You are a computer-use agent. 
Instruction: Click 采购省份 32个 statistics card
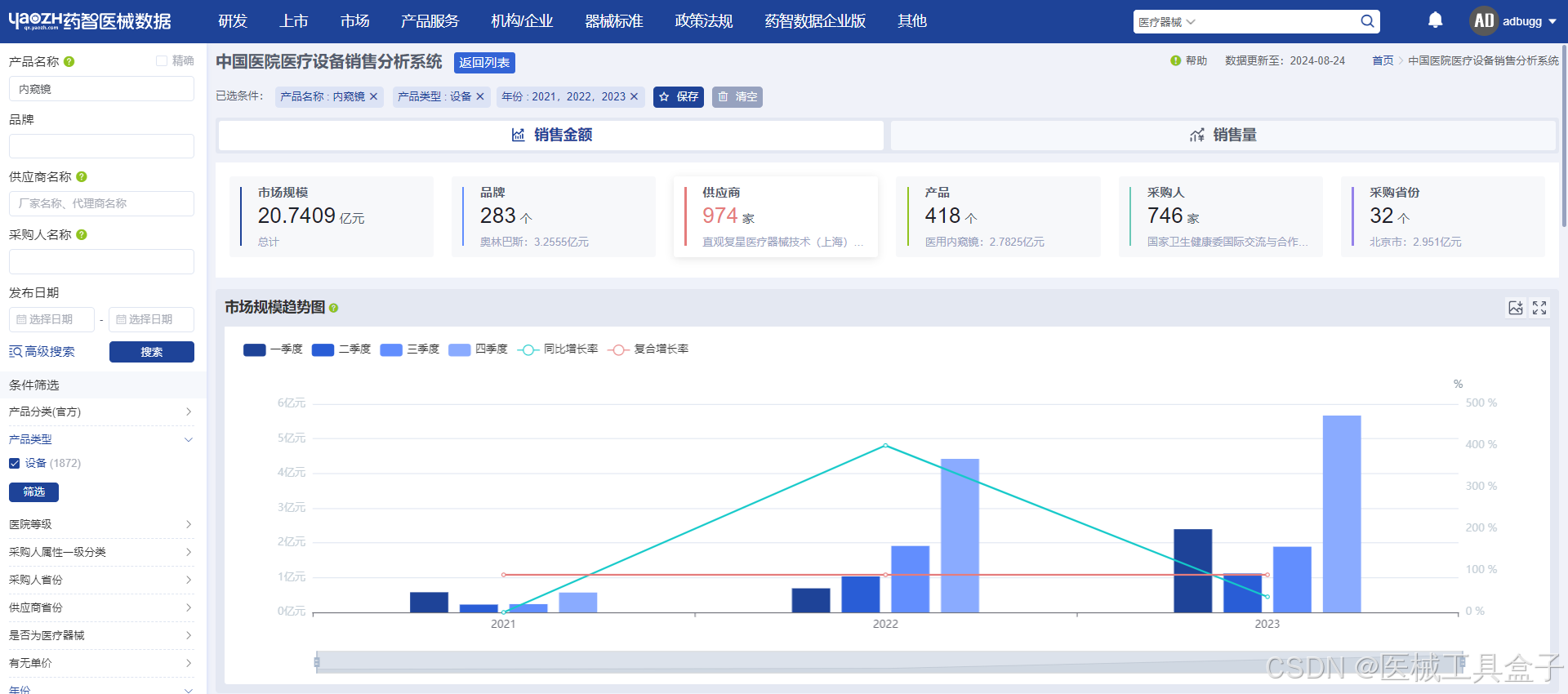point(1443,216)
